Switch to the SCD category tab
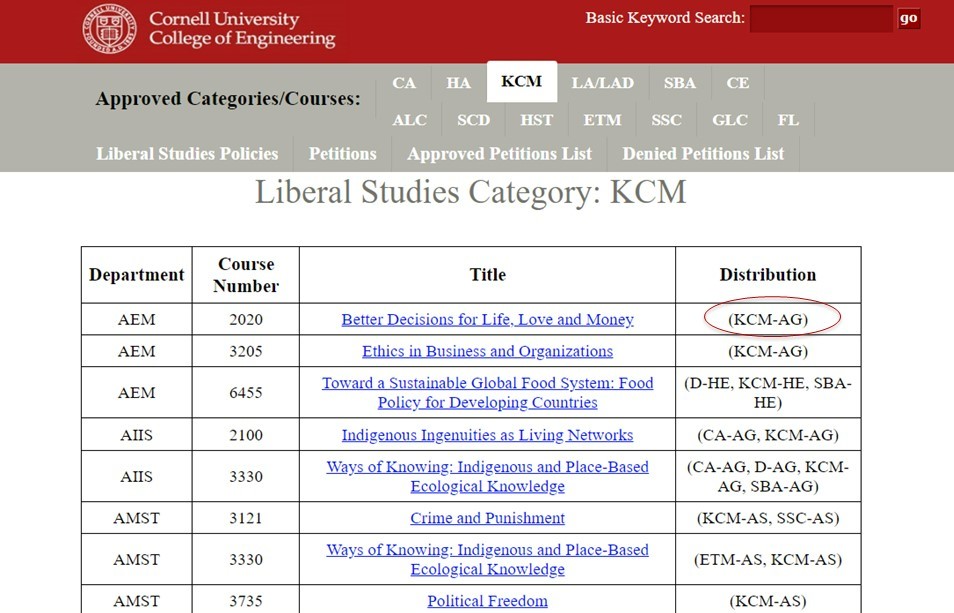 (473, 119)
